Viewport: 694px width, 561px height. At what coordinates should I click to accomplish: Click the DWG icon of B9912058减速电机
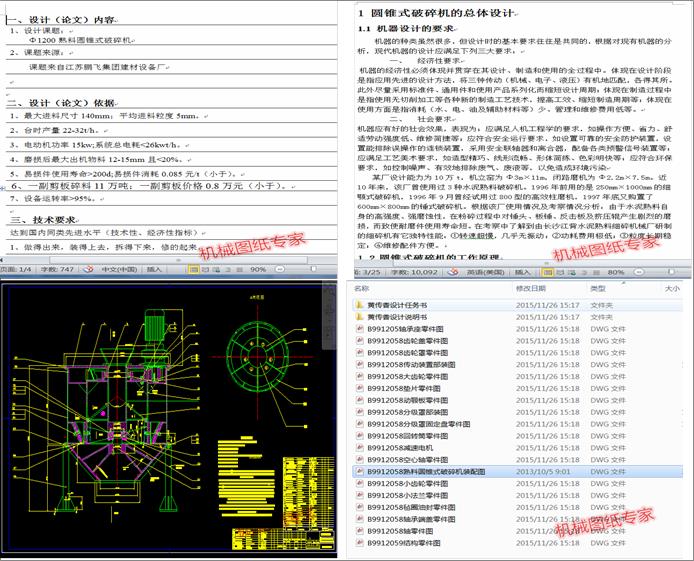[x=360, y=448]
